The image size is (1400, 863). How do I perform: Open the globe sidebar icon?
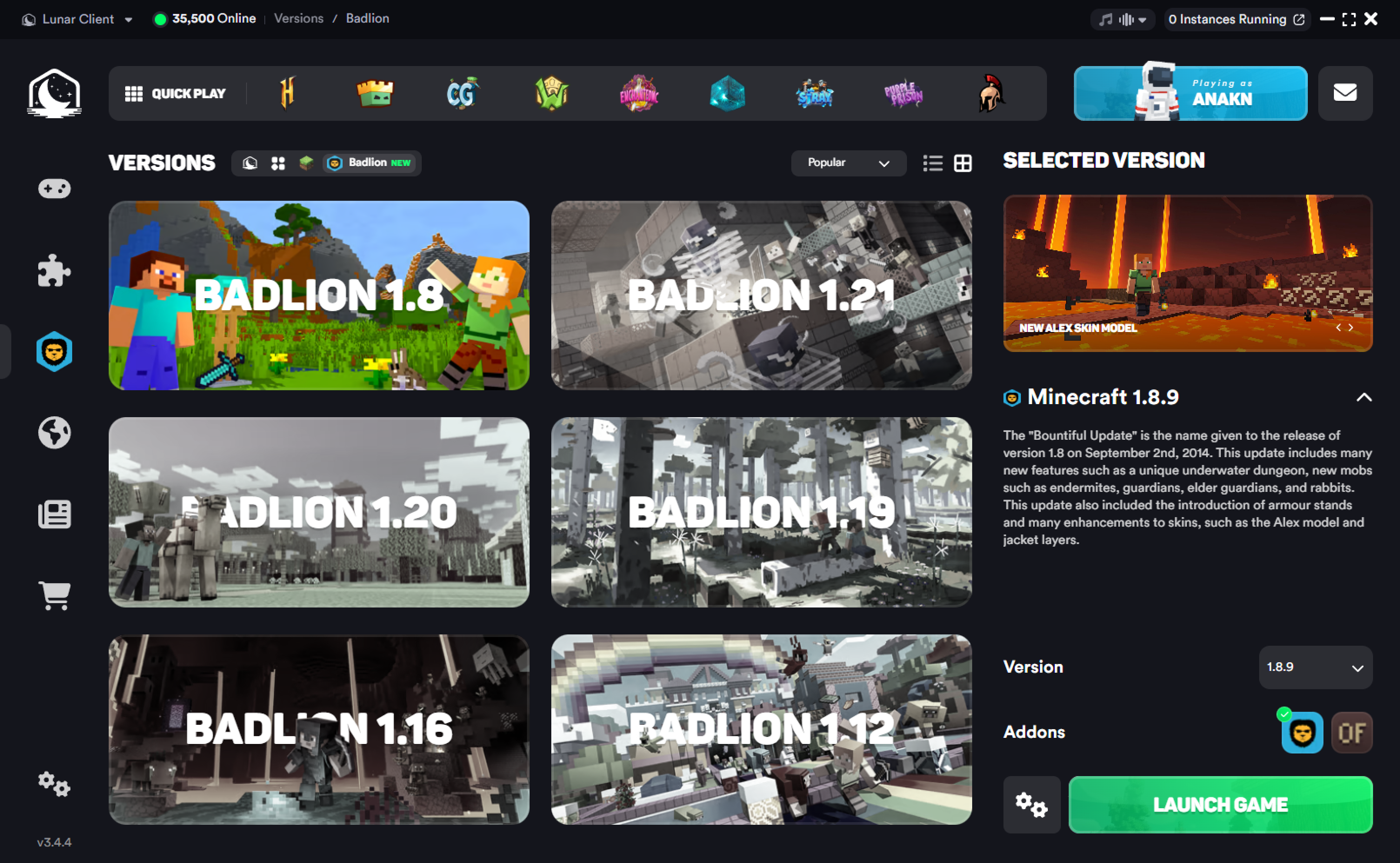[x=54, y=433]
